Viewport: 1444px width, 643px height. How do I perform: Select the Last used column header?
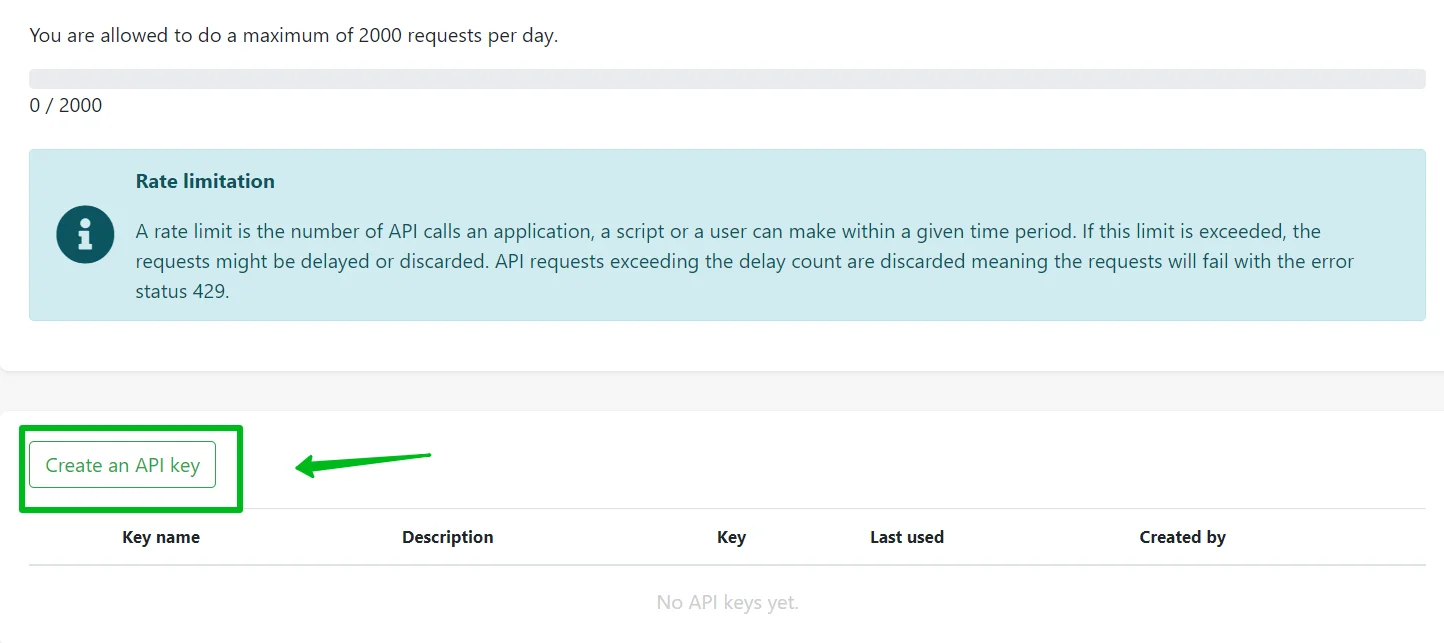[x=907, y=537]
